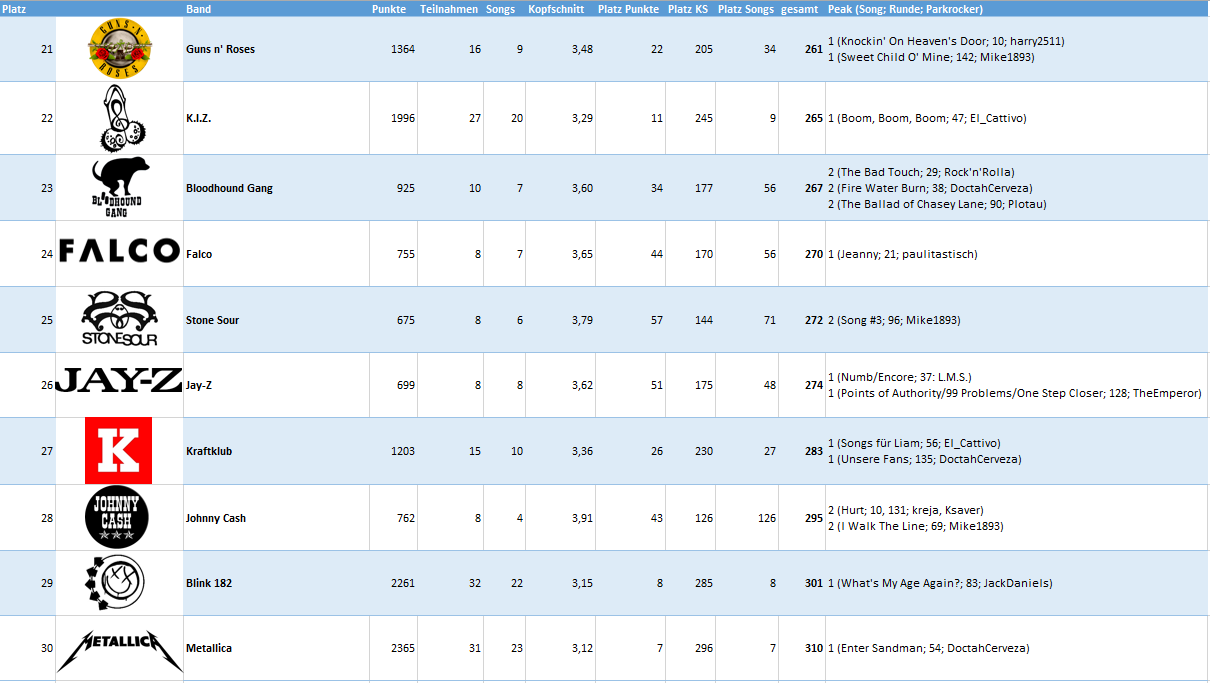1210x683 pixels.
Task: Select the Kopfschnitt column header
Action: coord(556,9)
